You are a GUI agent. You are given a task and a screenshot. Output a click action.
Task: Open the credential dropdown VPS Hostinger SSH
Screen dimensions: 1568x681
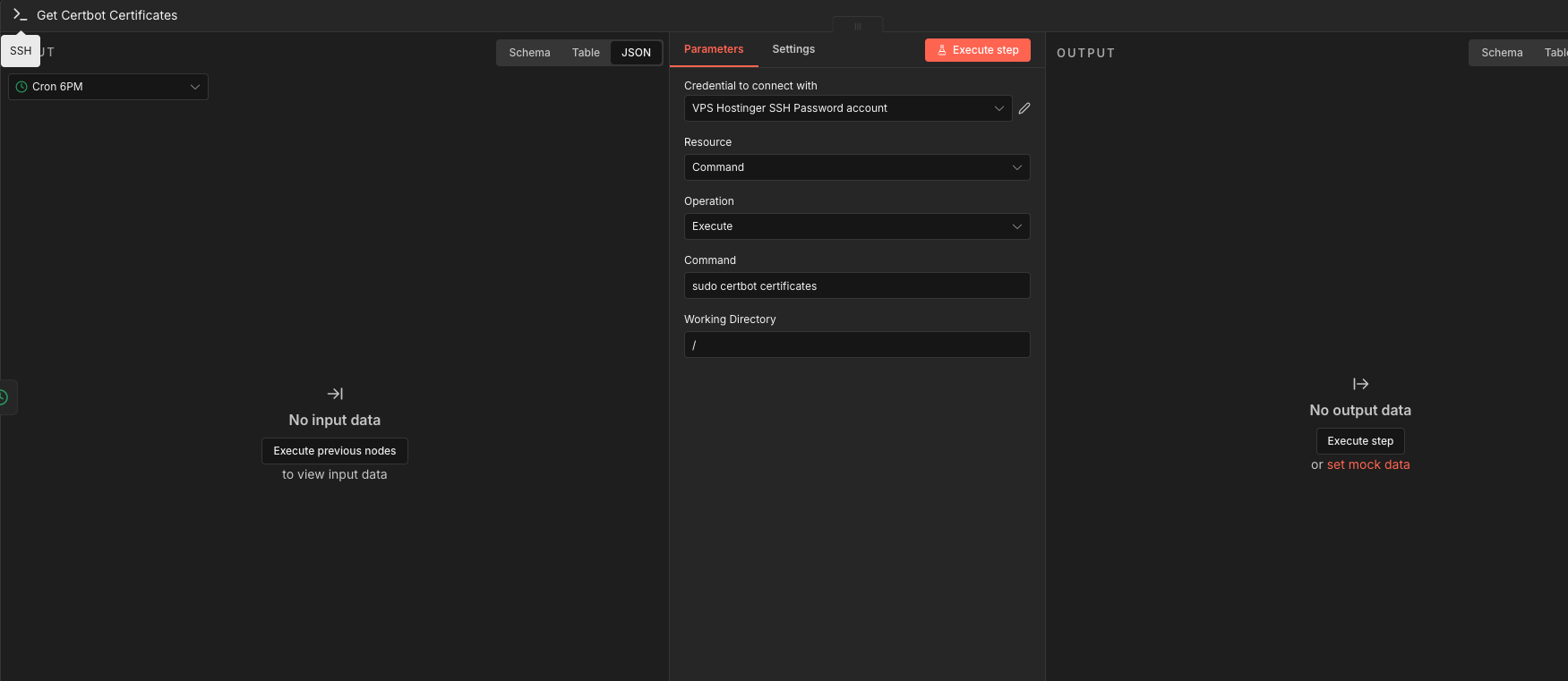[848, 108]
